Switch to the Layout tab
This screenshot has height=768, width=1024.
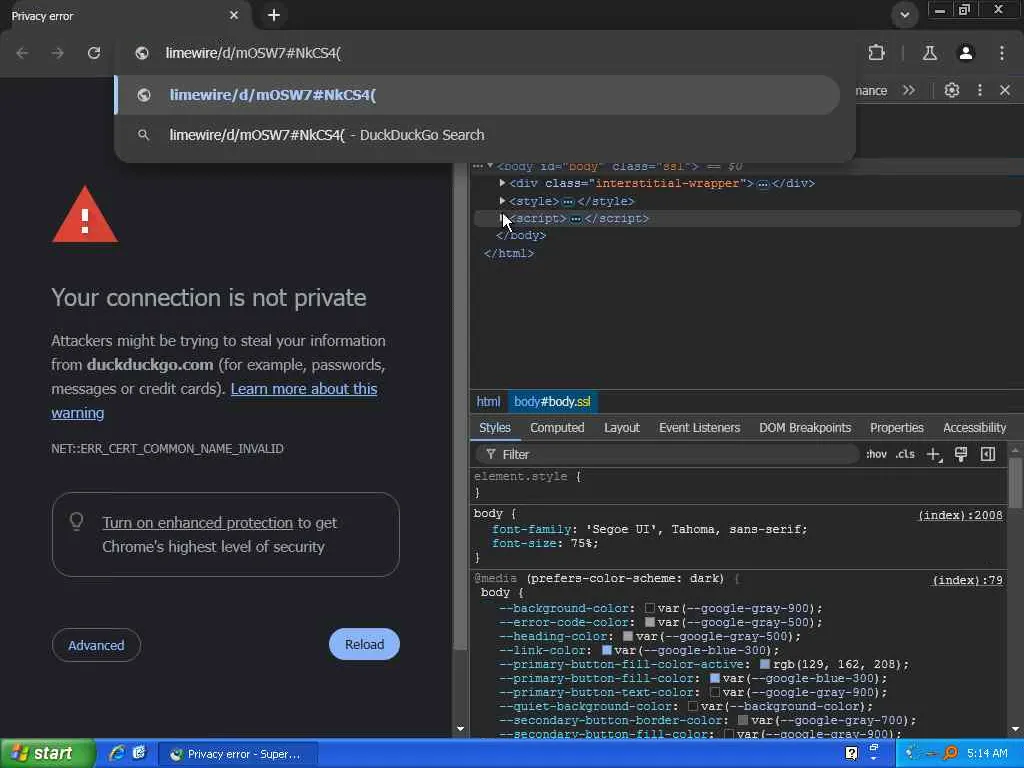tap(622, 428)
